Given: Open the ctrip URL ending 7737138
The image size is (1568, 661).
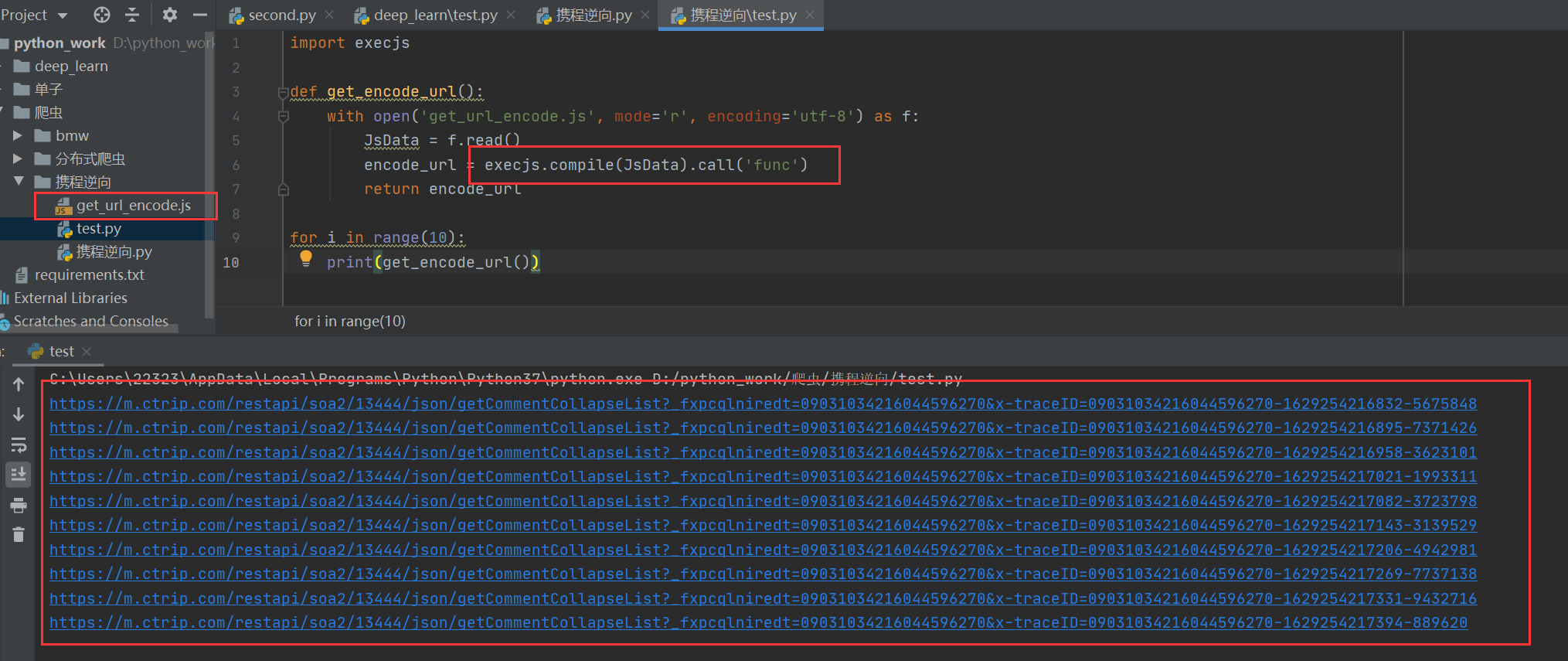Looking at the screenshot, I should coord(763,574).
